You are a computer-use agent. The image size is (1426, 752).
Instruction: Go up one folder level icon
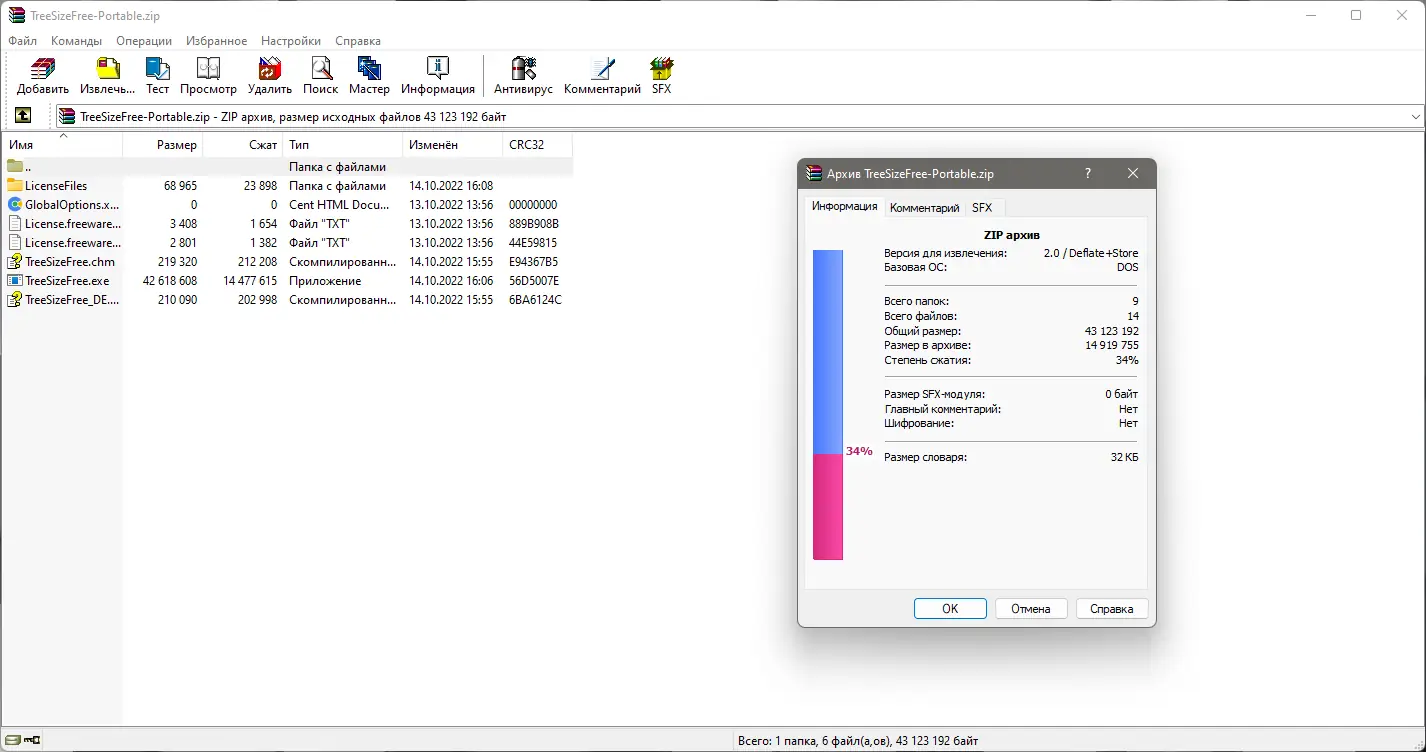point(23,116)
